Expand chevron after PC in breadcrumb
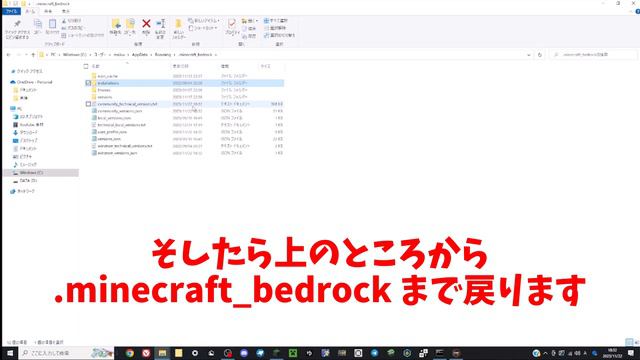640x360 pixels. 58,55
